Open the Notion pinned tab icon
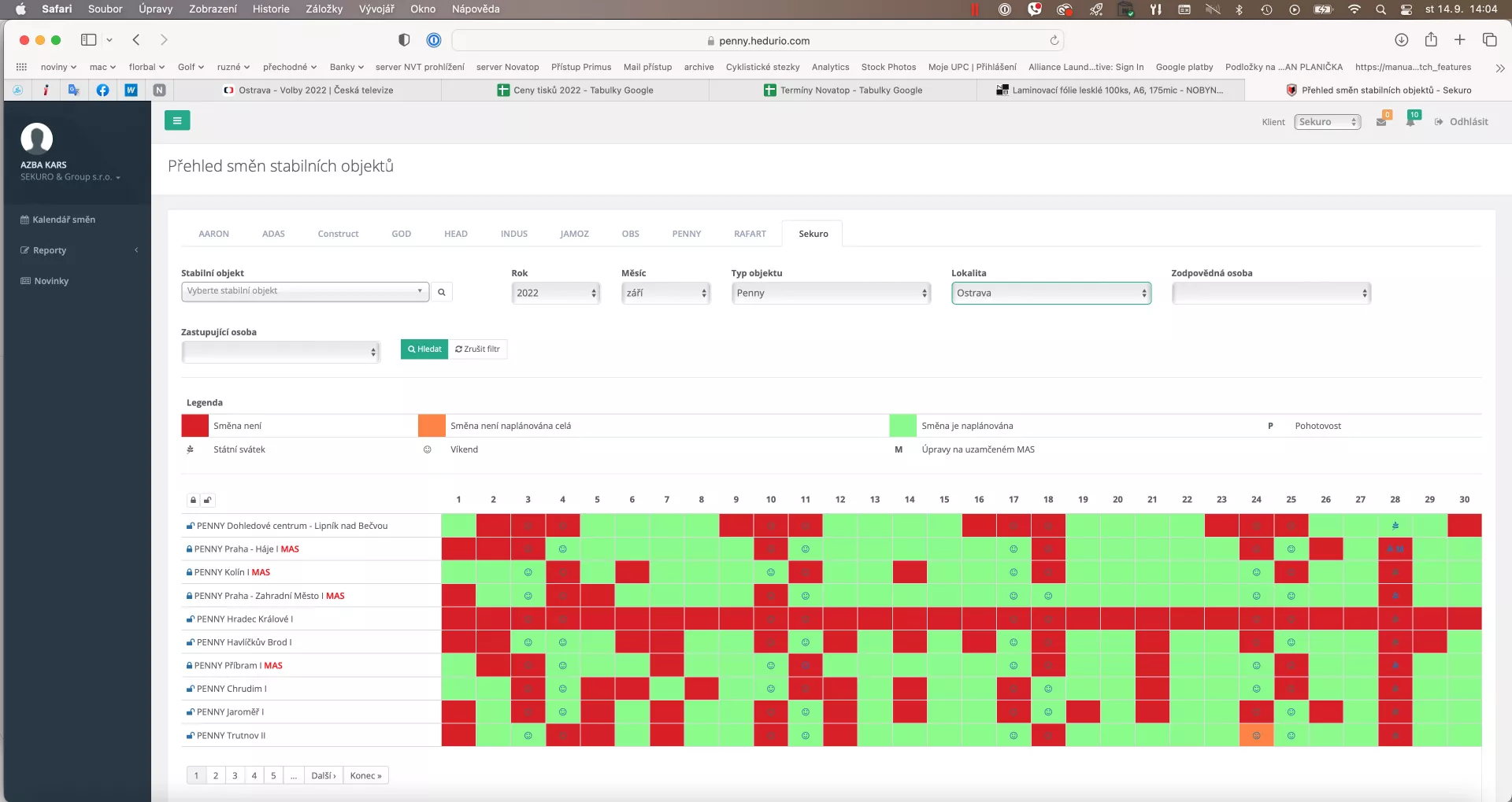This screenshot has width=1512, height=802. pos(160,91)
